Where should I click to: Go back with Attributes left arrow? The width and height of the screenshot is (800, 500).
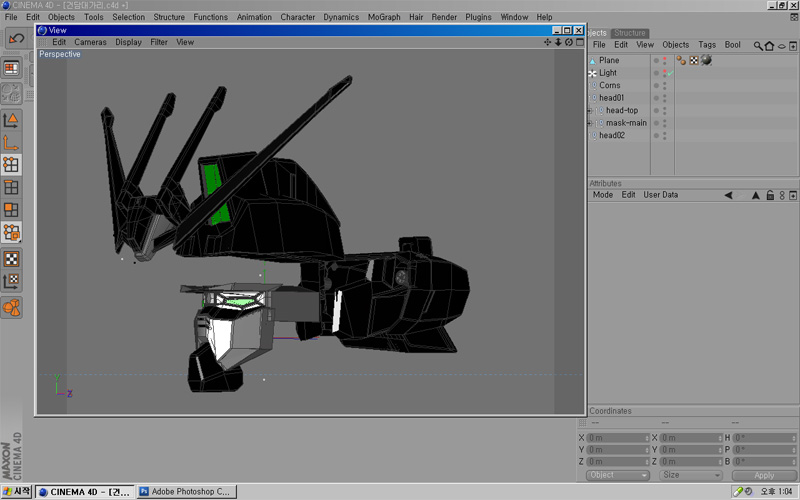pyautogui.click(x=729, y=195)
